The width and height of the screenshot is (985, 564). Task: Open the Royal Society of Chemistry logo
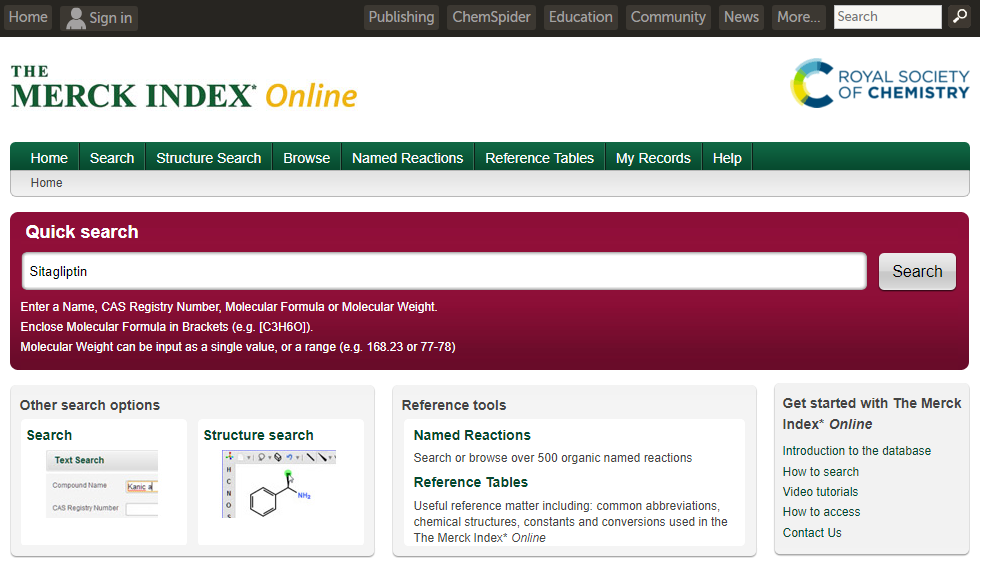pos(879,84)
